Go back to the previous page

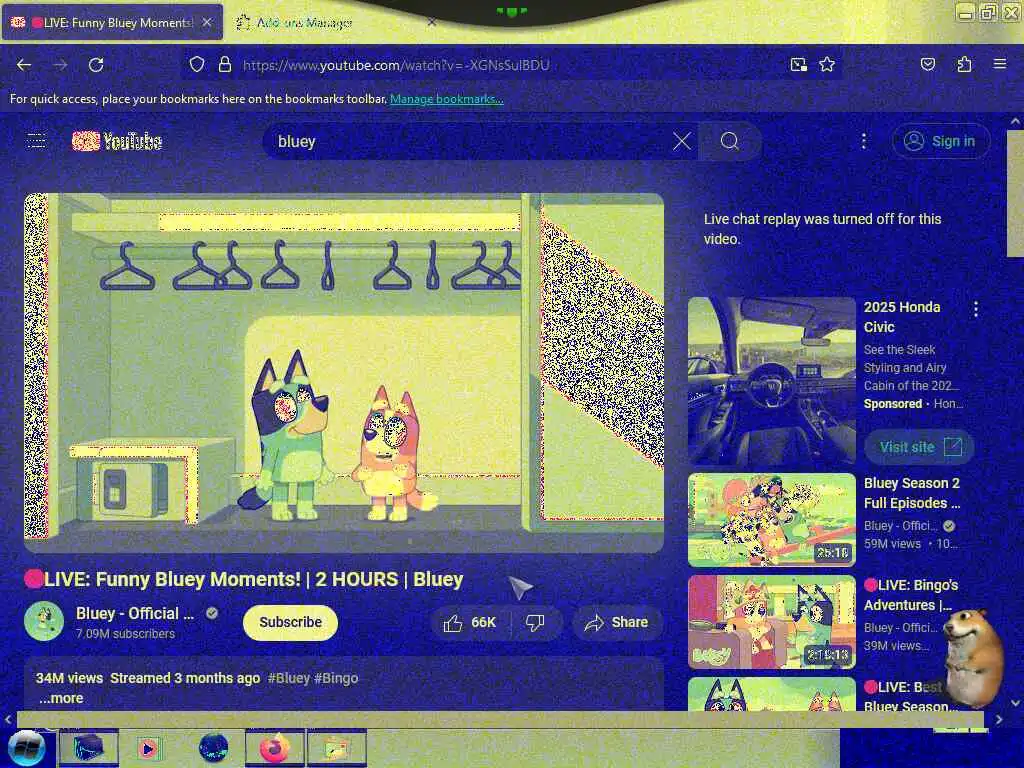pyautogui.click(x=24, y=65)
